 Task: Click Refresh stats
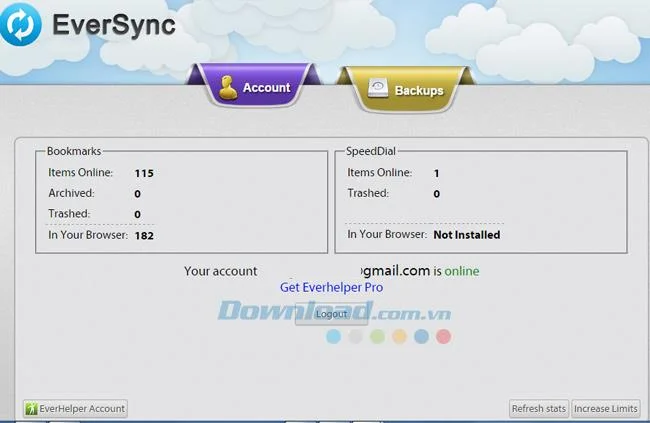point(538,408)
